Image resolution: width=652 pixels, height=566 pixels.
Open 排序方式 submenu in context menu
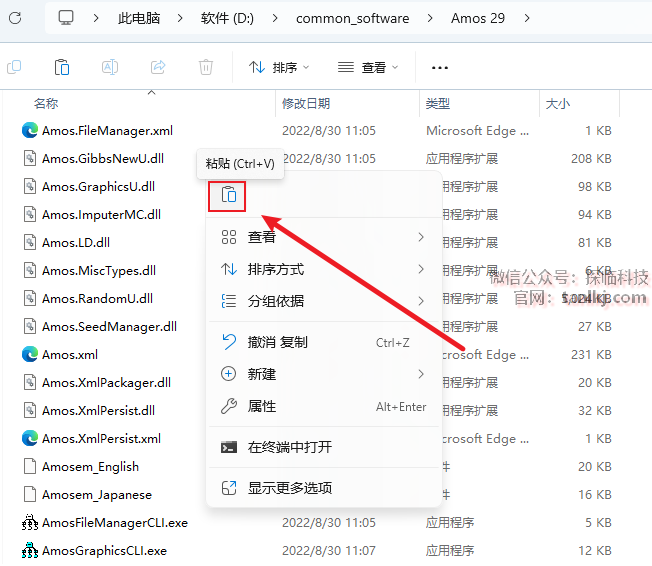324,269
